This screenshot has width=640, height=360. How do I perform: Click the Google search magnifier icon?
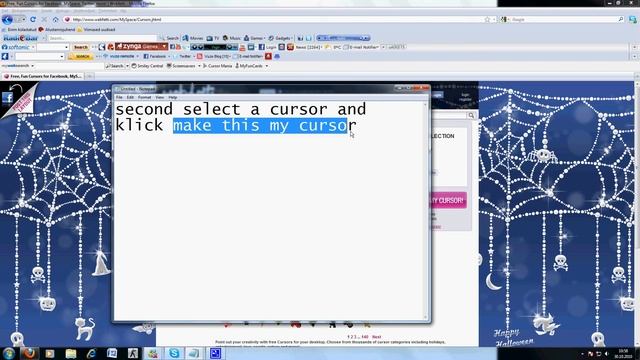[621, 19]
